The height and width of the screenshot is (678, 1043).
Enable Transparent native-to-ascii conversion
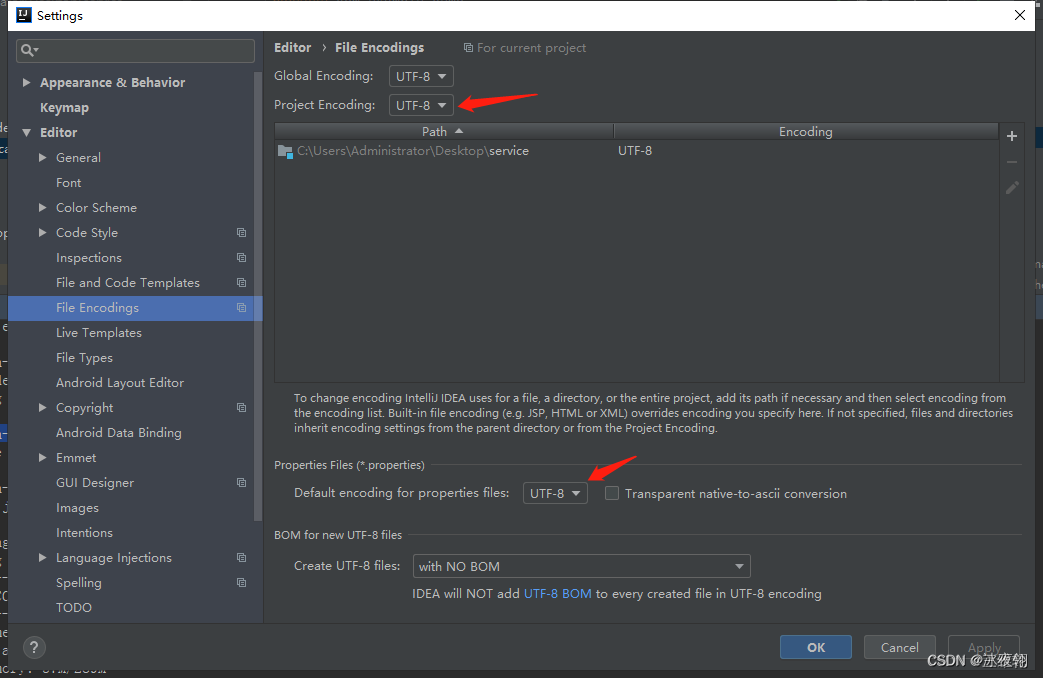(611, 493)
